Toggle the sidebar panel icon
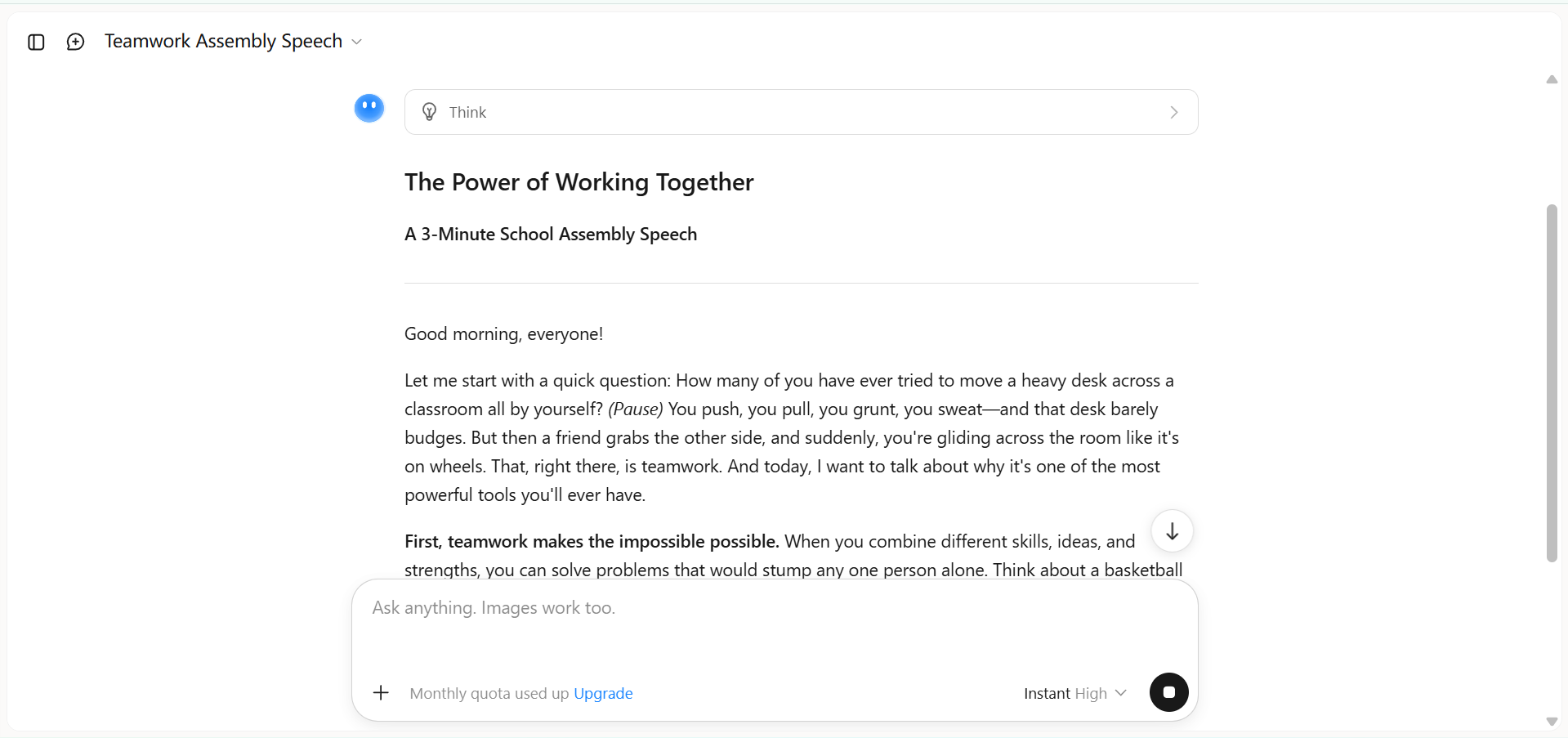 [x=36, y=42]
